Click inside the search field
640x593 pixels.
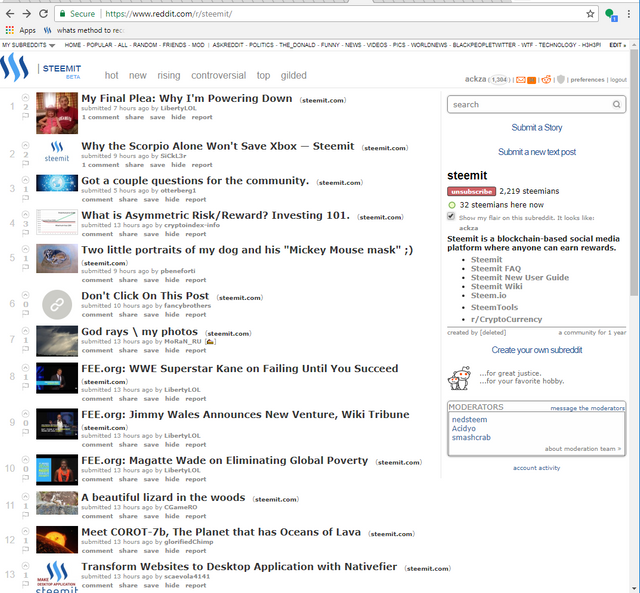click(536, 104)
